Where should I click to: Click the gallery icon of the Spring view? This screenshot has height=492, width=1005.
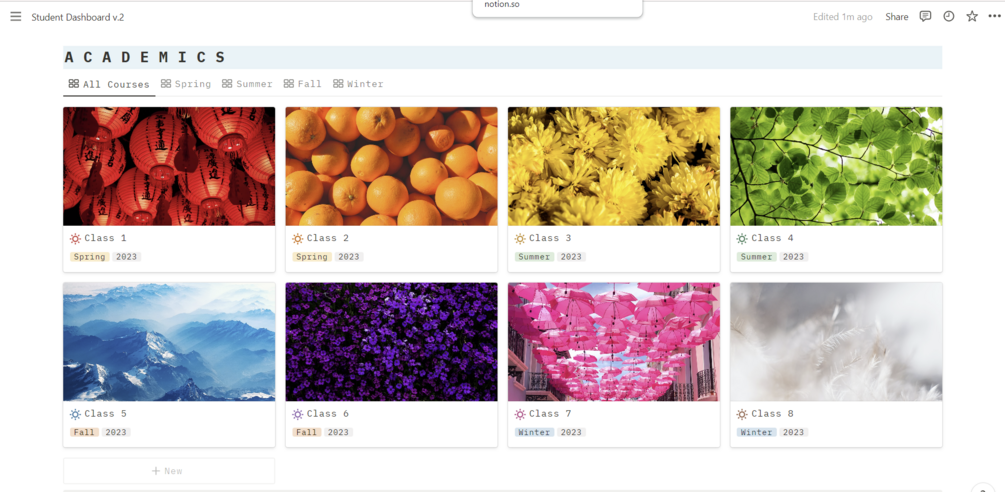(166, 84)
